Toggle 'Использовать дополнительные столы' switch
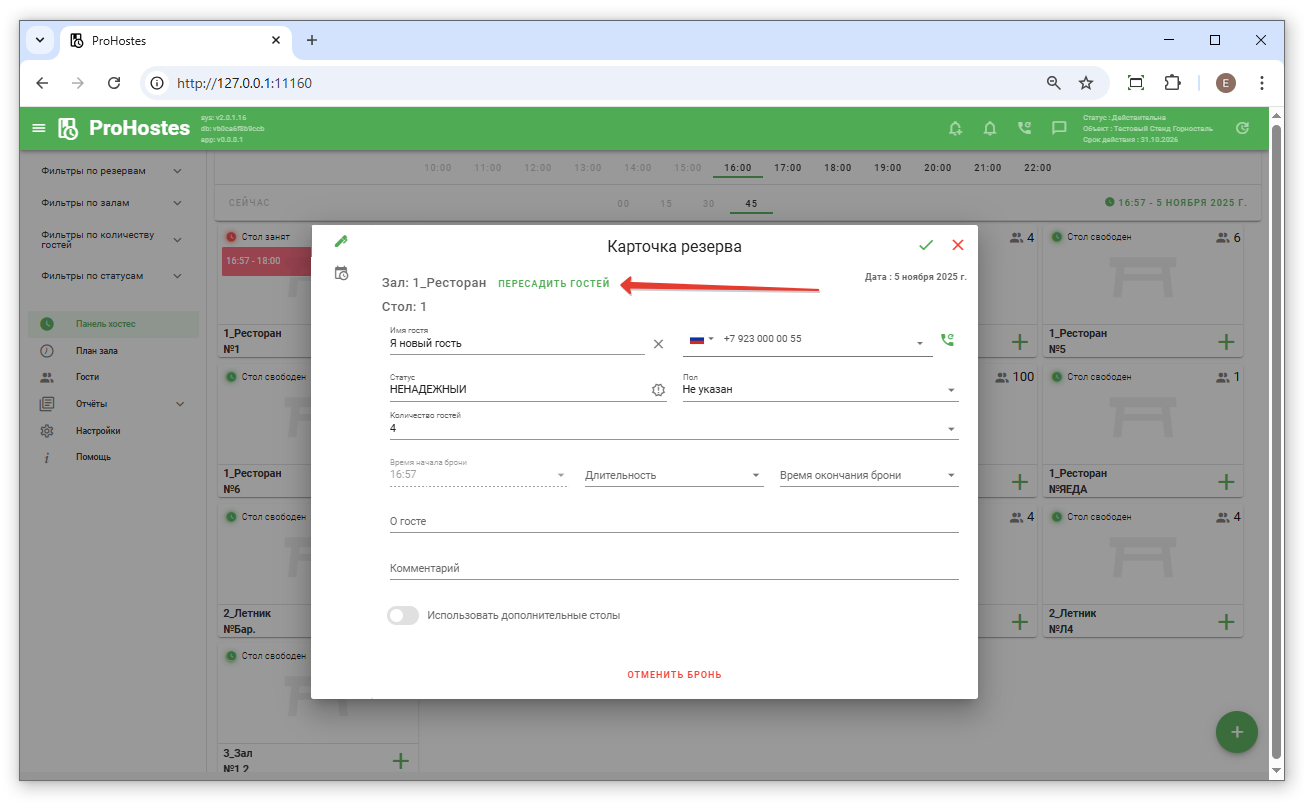Image resolution: width=1305 pixels, height=810 pixels. point(403,616)
